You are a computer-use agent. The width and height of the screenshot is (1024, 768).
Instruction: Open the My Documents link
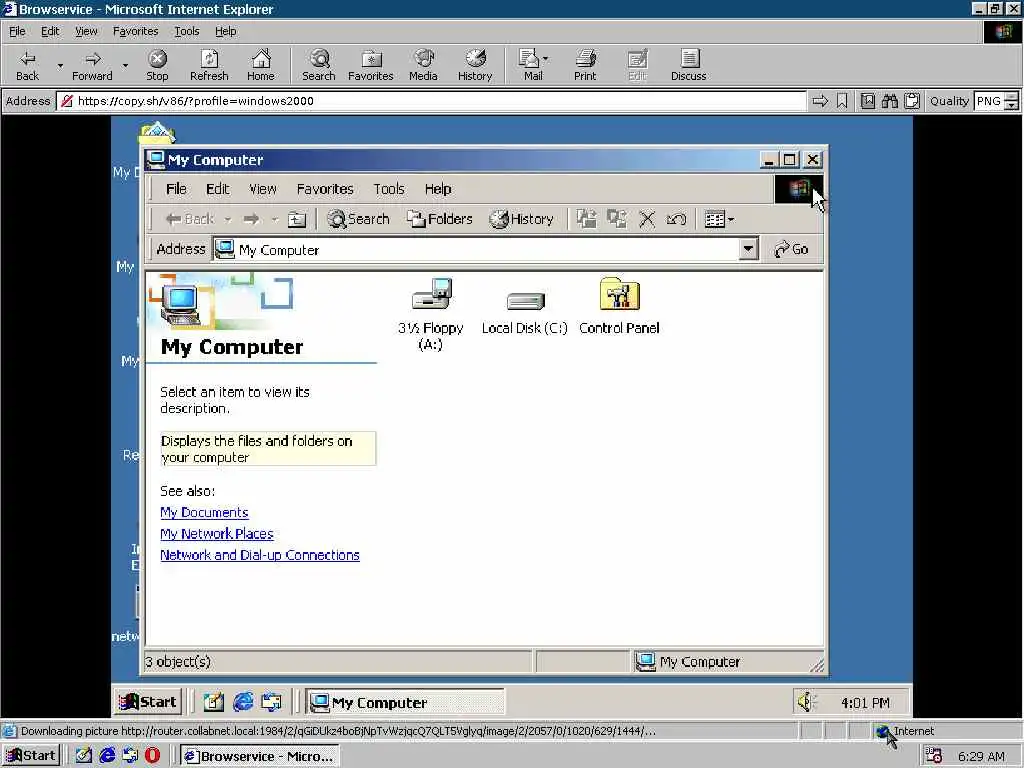(204, 513)
